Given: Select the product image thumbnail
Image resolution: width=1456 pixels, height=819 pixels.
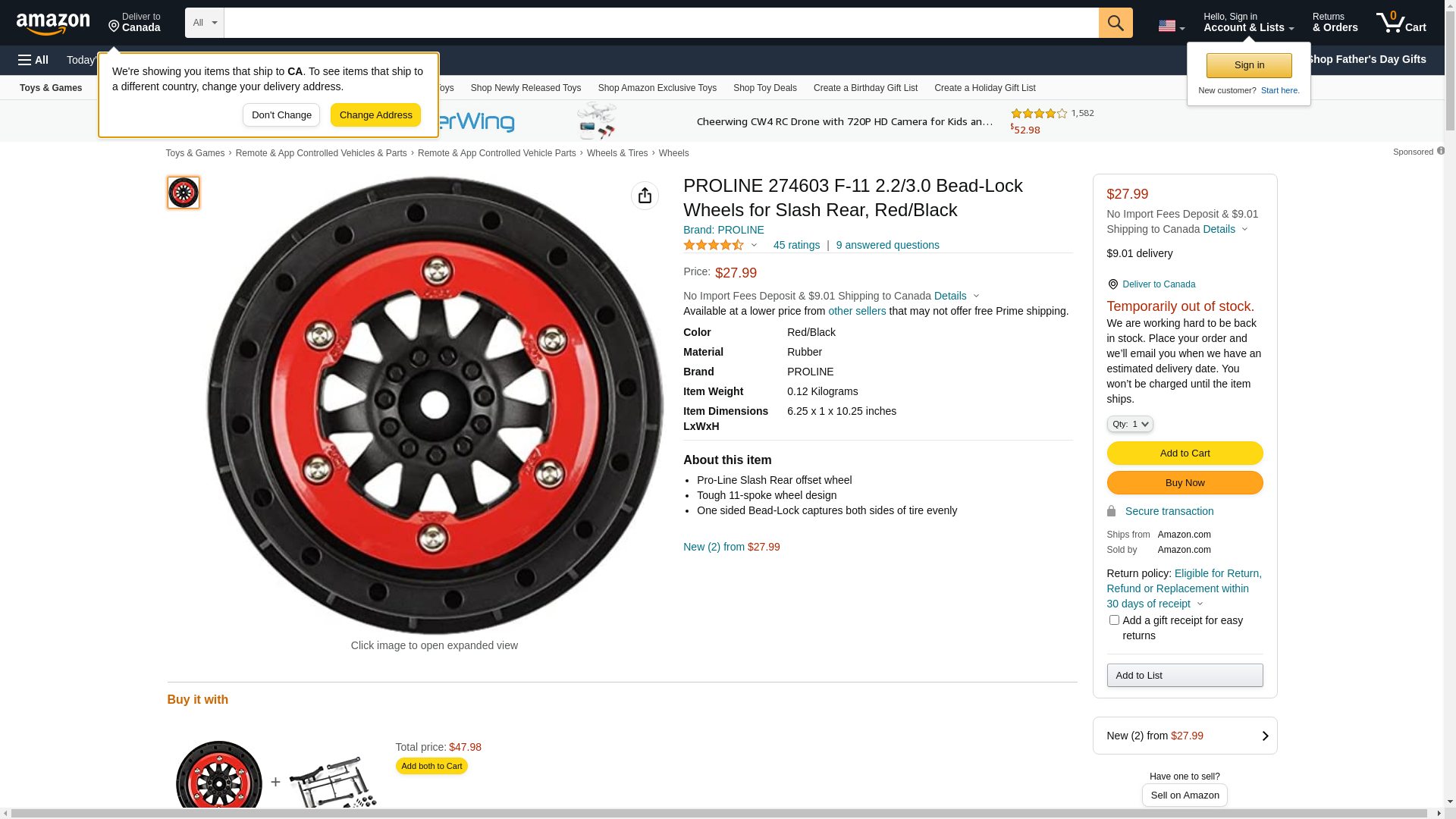Looking at the screenshot, I should point(184,193).
